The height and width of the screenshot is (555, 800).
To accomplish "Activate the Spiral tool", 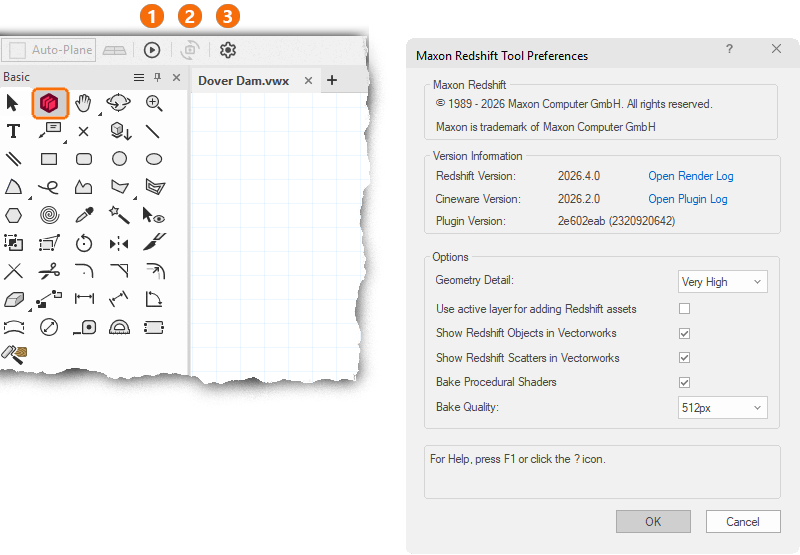I will point(49,215).
